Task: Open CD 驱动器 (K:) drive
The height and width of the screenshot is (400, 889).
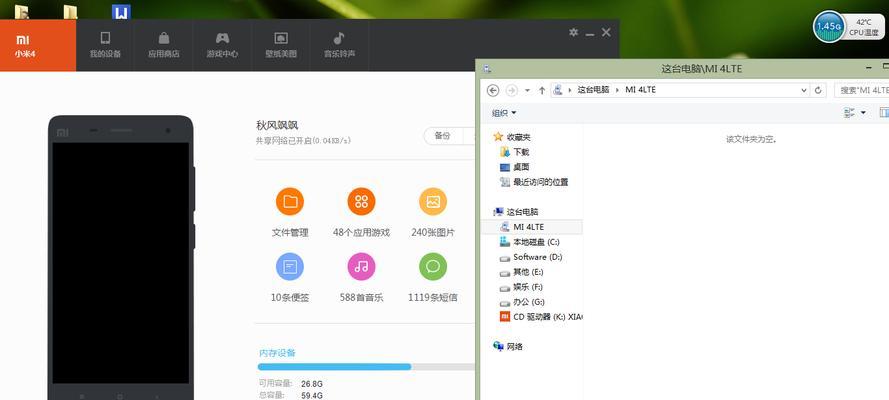Action: coord(541,317)
